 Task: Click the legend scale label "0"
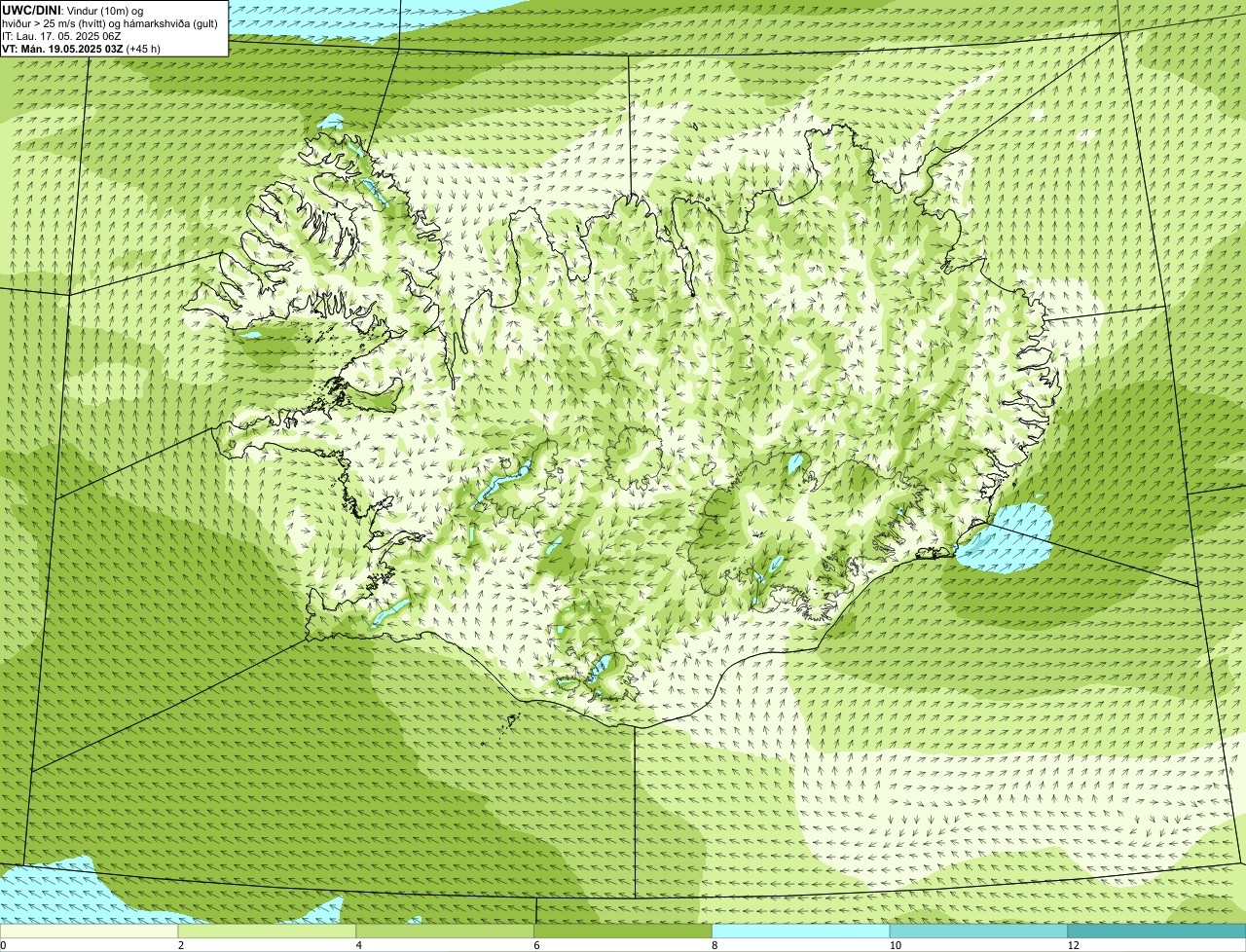[x=4, y=945]
